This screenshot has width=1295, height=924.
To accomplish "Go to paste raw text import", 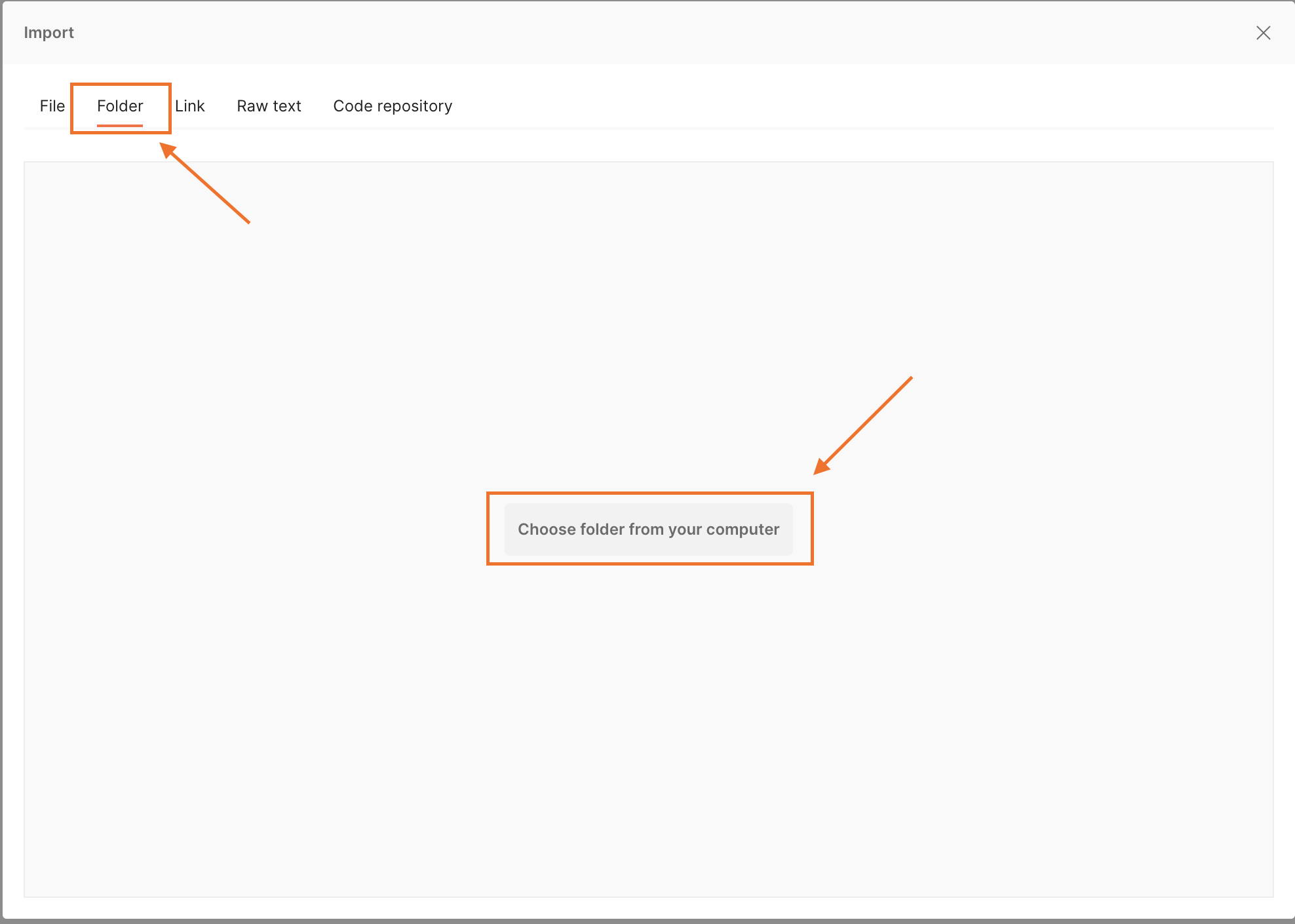I will tap(269, 106).
